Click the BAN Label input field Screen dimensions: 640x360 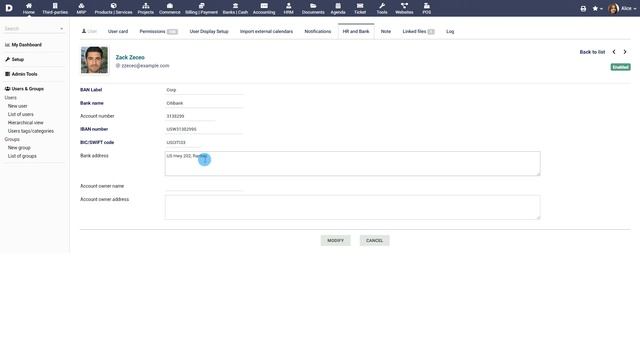[204, 90]
